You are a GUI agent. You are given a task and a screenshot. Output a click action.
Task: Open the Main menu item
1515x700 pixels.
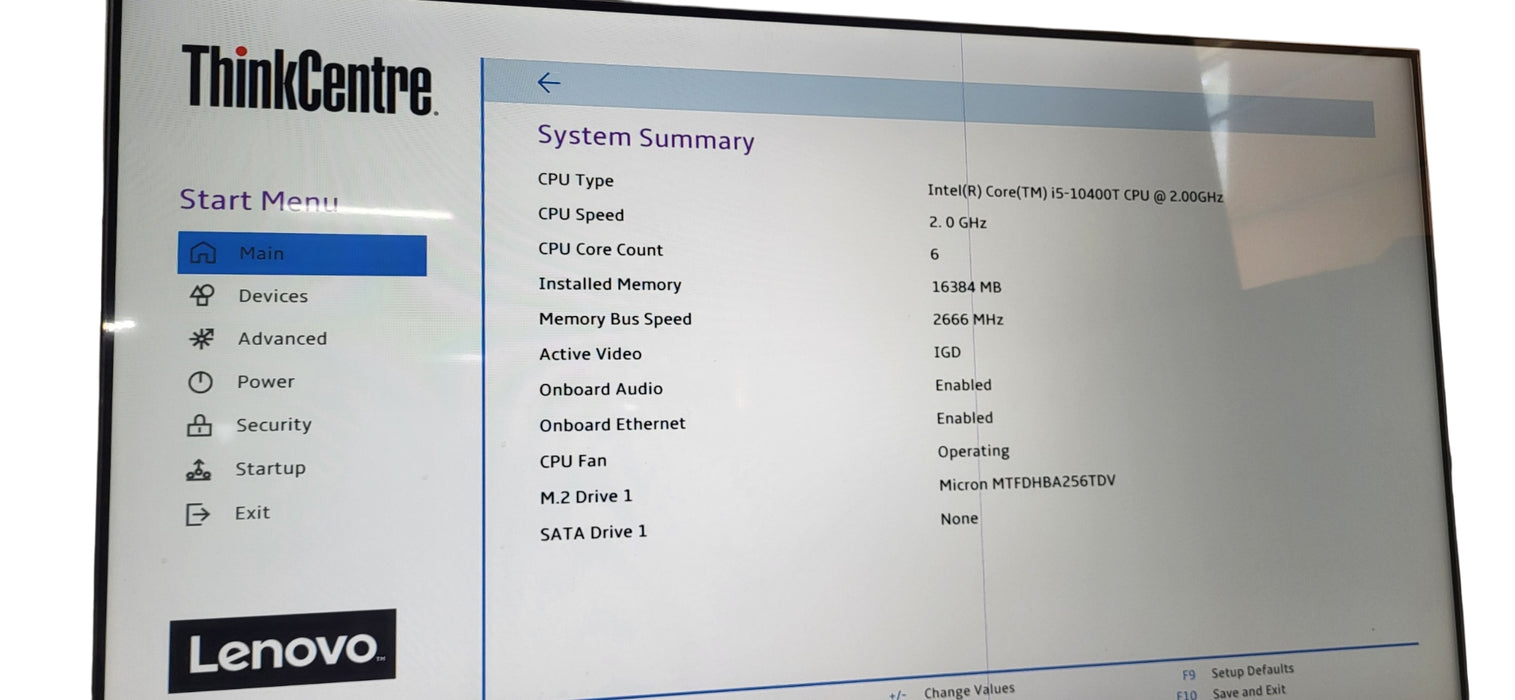pos(302,254)
